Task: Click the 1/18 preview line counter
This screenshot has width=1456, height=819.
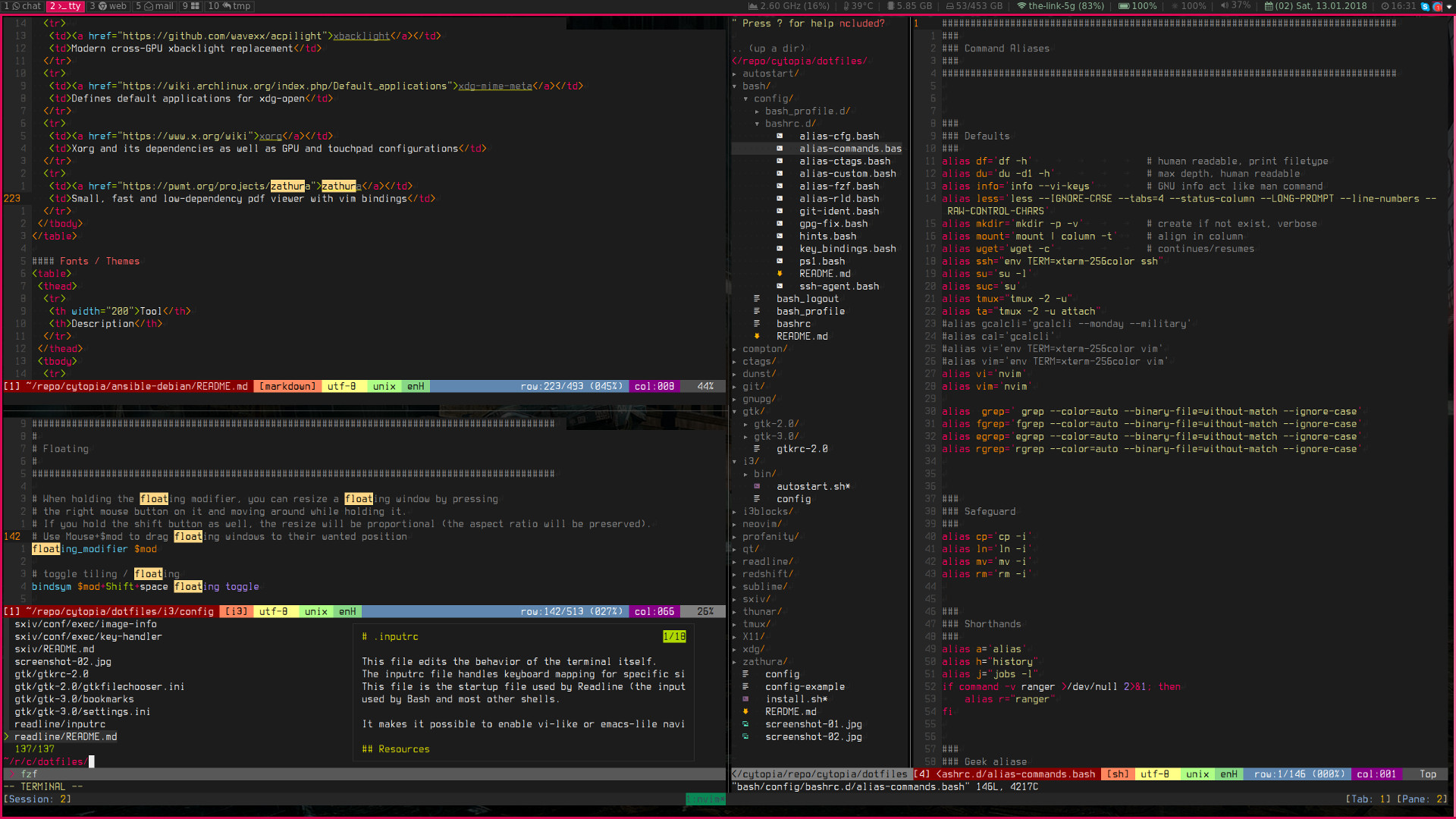Action: [674, 637]
